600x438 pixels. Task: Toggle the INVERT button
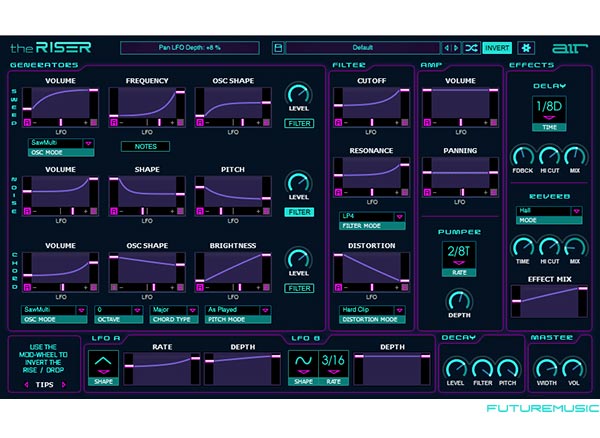[x=497, y=48]
